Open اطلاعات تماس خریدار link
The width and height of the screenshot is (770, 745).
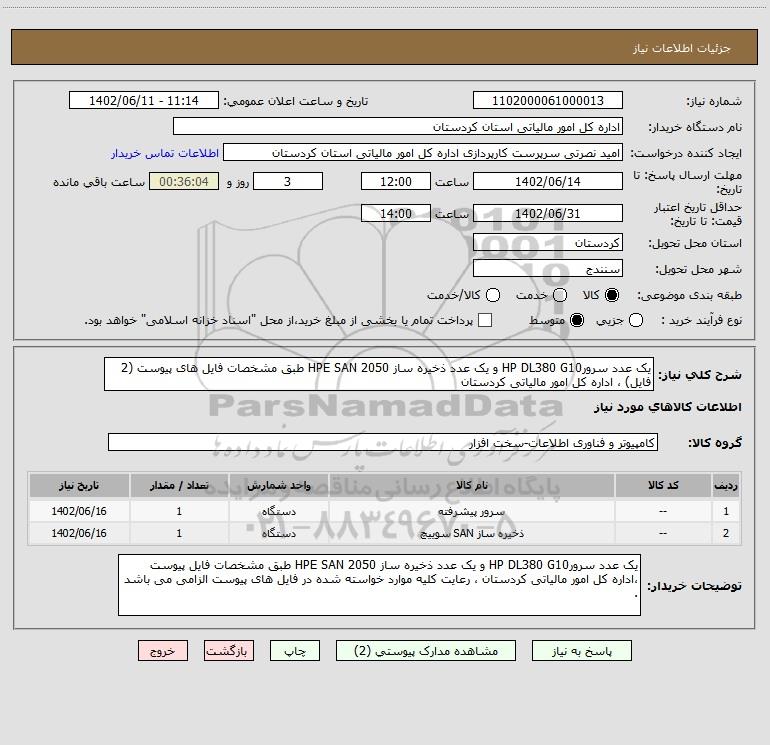pyautogui.click(x=165, y=153)
